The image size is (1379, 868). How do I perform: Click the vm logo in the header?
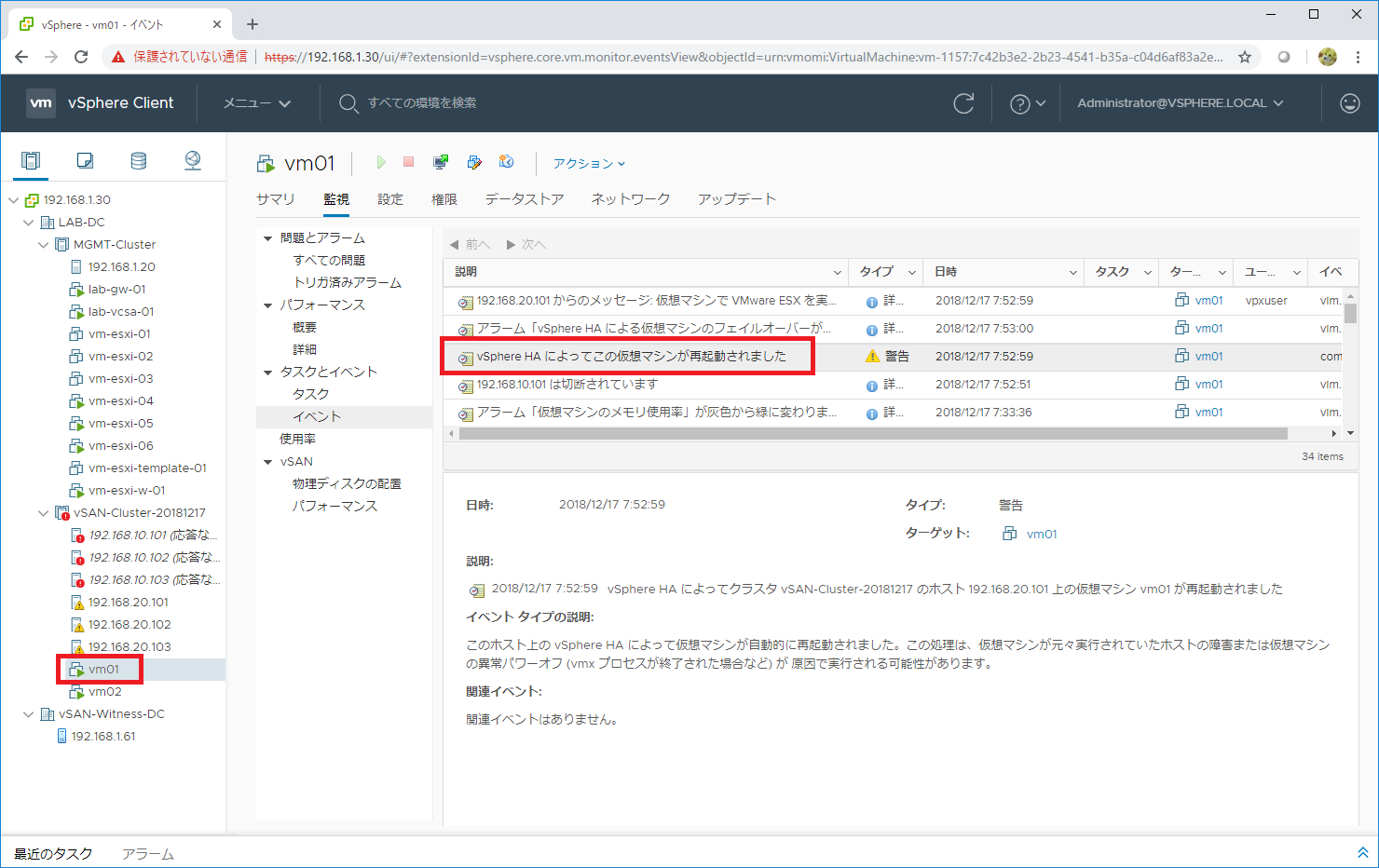pyautogui.click(x=41, y=103)
